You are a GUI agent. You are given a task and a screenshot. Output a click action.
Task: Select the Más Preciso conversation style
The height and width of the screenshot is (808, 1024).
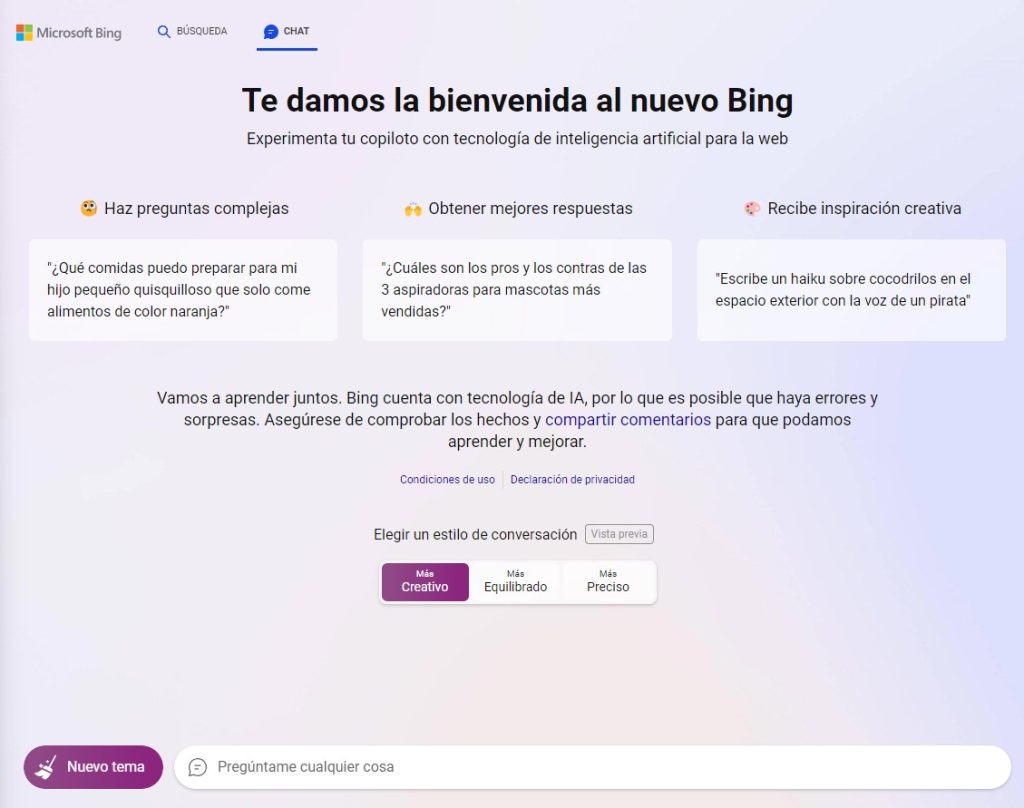pos(608,581)
